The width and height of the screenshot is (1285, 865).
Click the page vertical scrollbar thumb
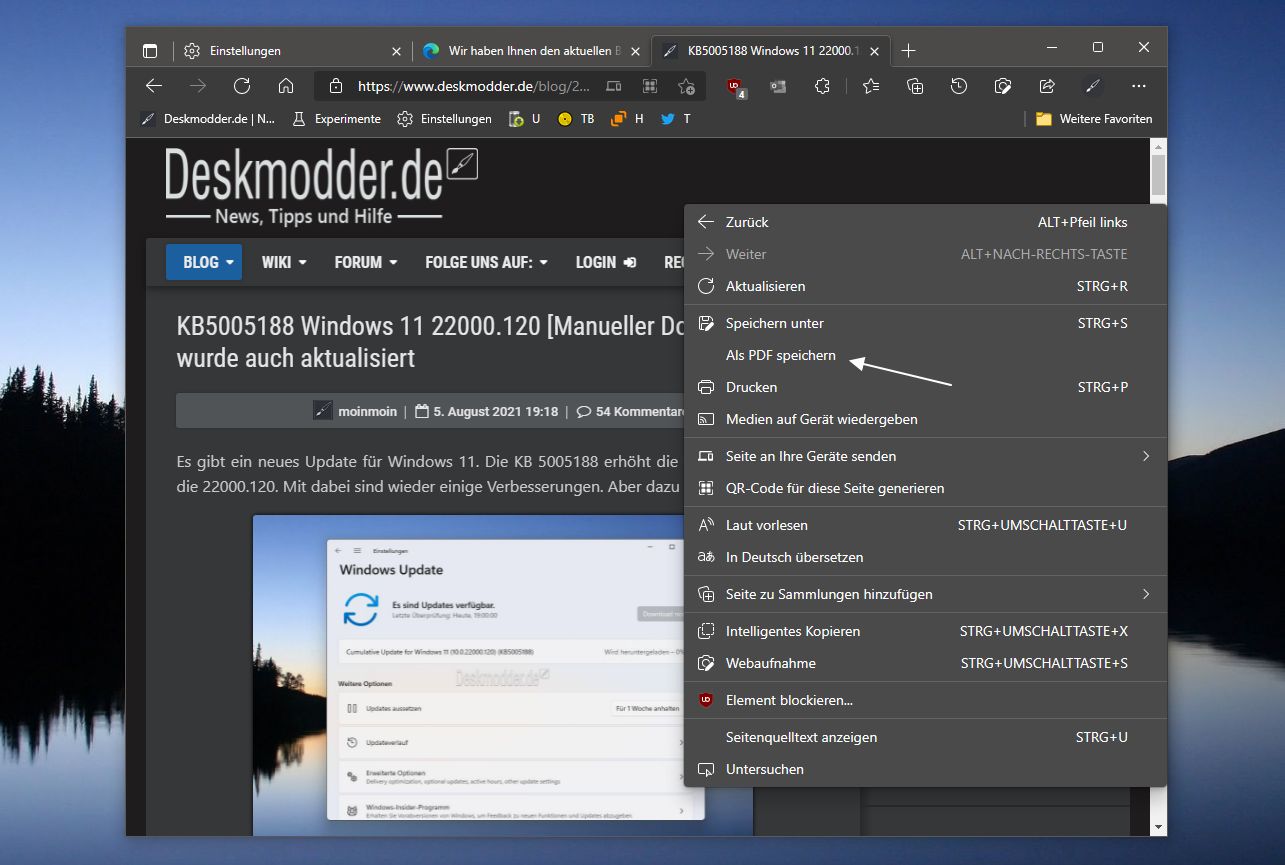[x=1158, y=175]
